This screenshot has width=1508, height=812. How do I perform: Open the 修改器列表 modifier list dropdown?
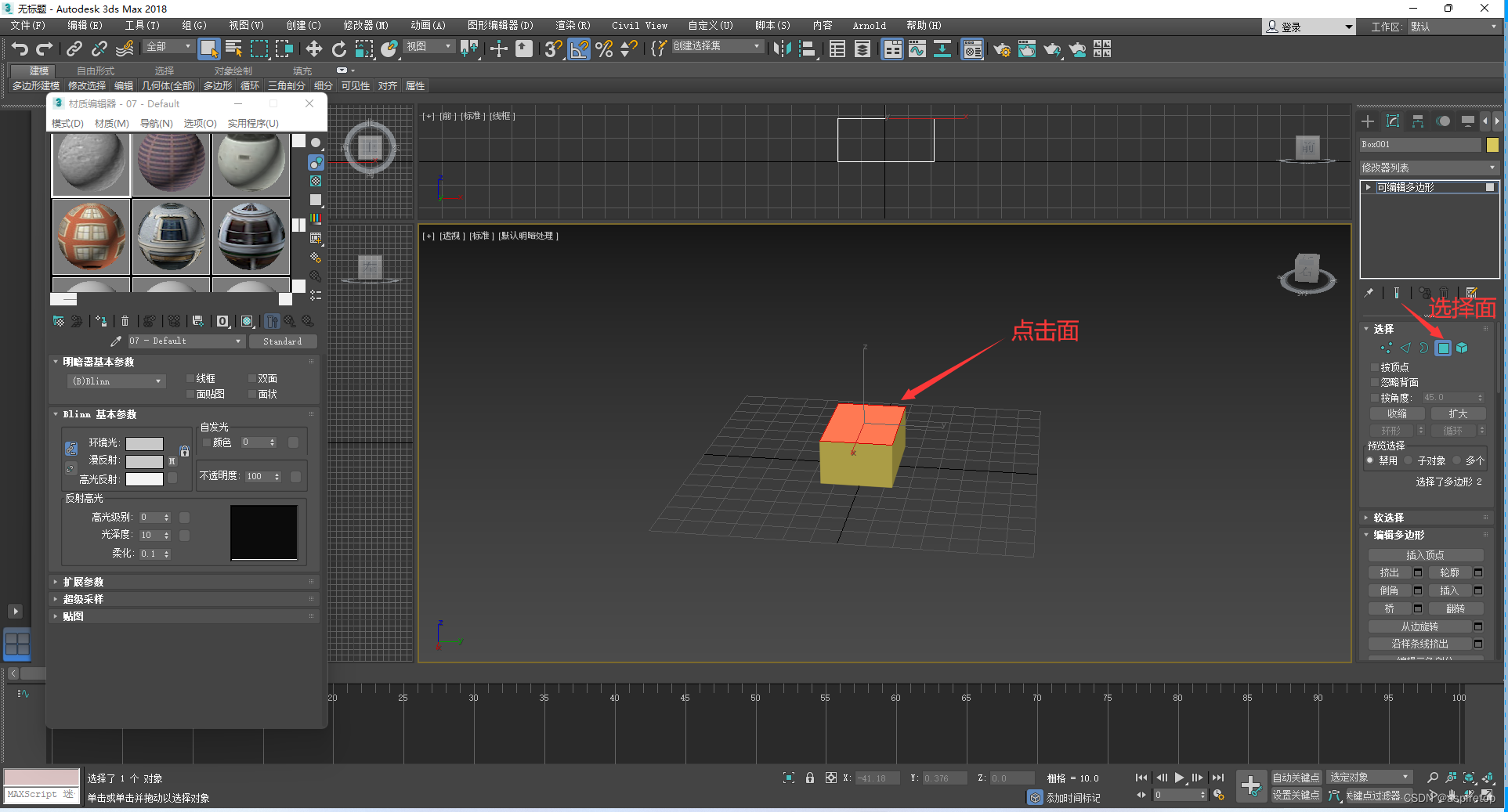(1429, 168)
